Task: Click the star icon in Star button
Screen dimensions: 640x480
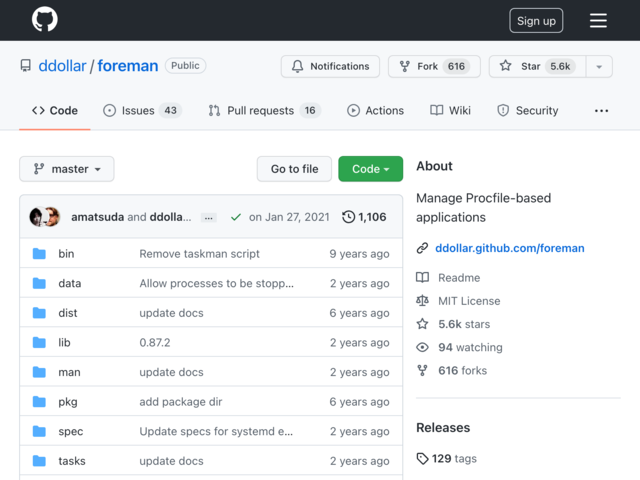Action: click(x=506, y=66)
